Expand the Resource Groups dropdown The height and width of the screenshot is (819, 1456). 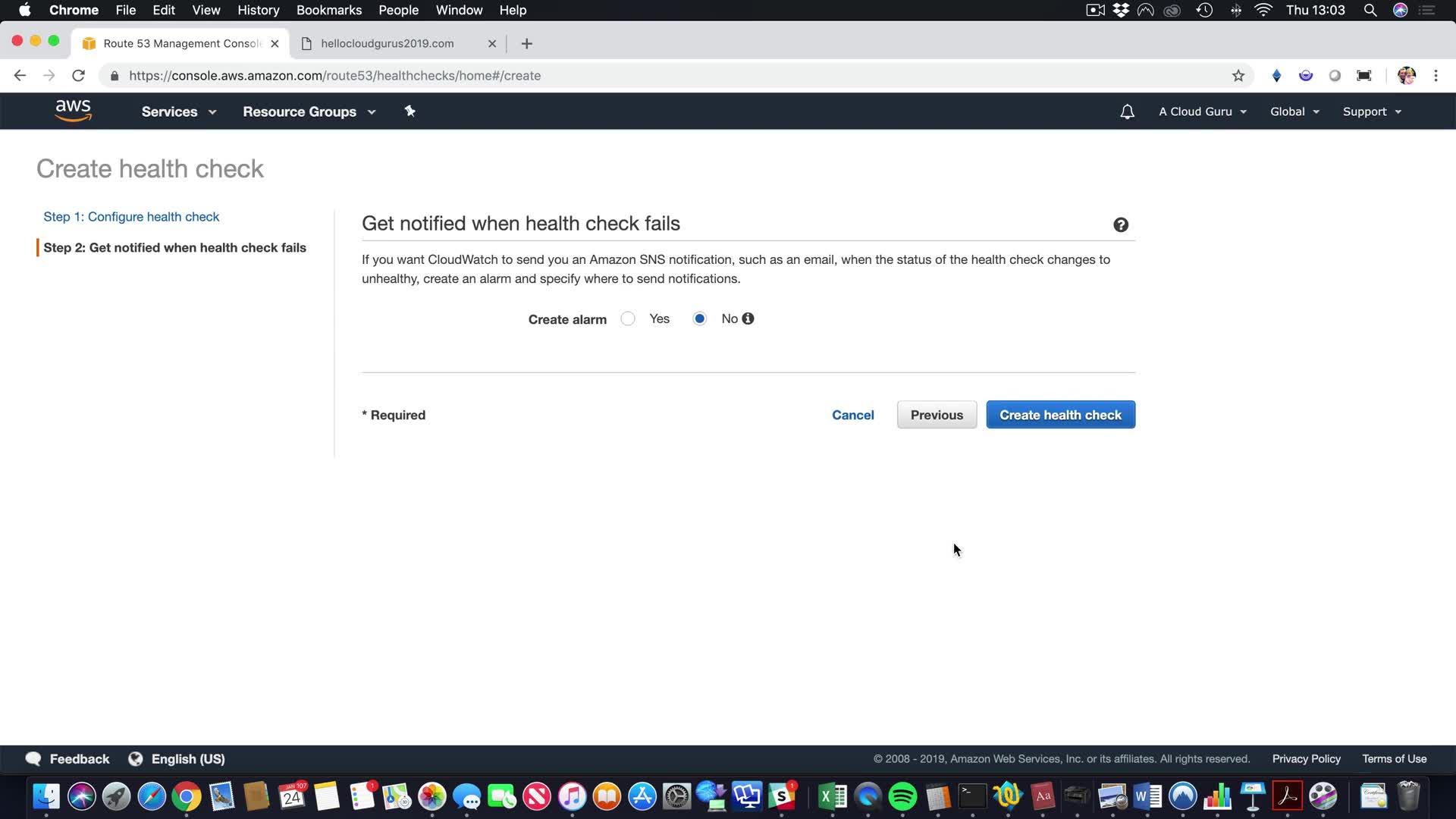click(x=309, y=111)
